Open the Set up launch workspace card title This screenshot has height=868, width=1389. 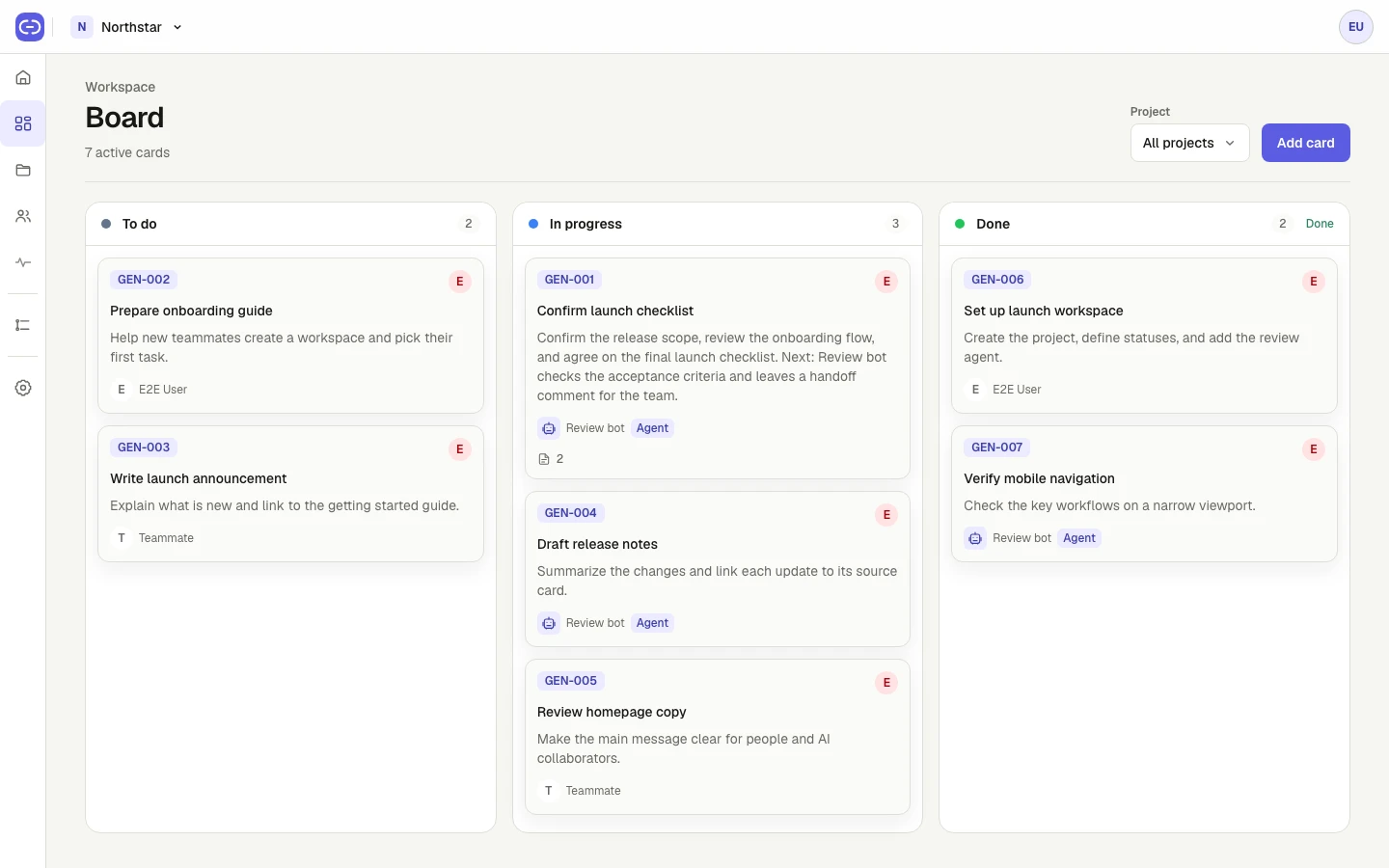1044,311
